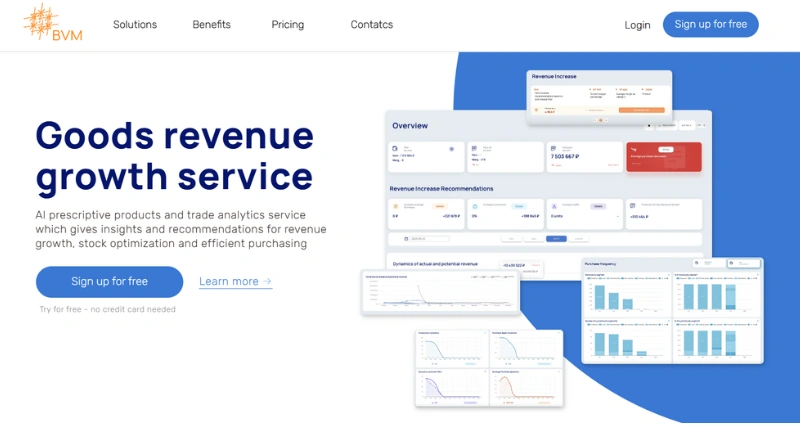Click the orange button in the Revenue Increase card
This screenshot has height=427, width=800.
[641, 111]
